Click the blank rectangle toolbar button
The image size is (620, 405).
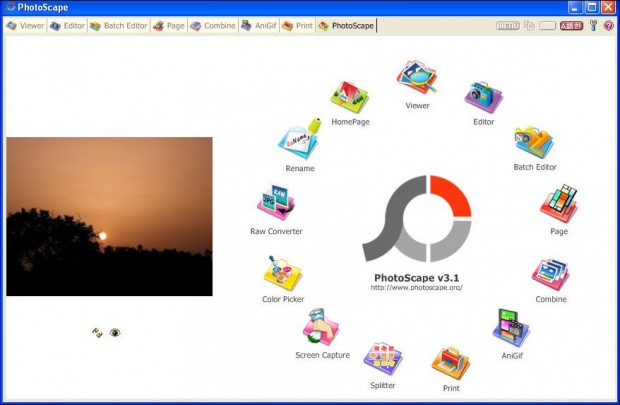[548, 26]
